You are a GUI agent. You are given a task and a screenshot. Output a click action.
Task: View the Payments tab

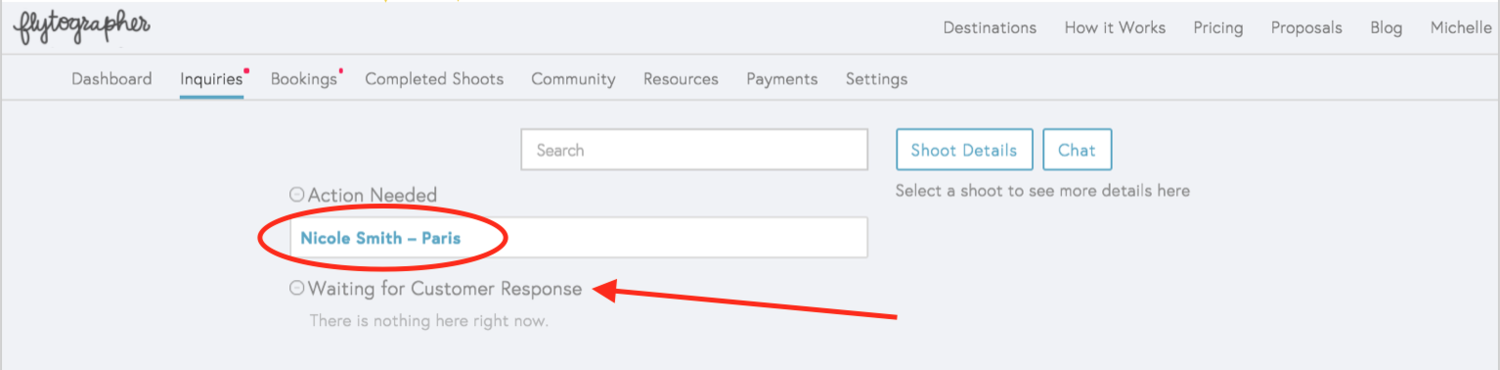[x=782, y=79]
